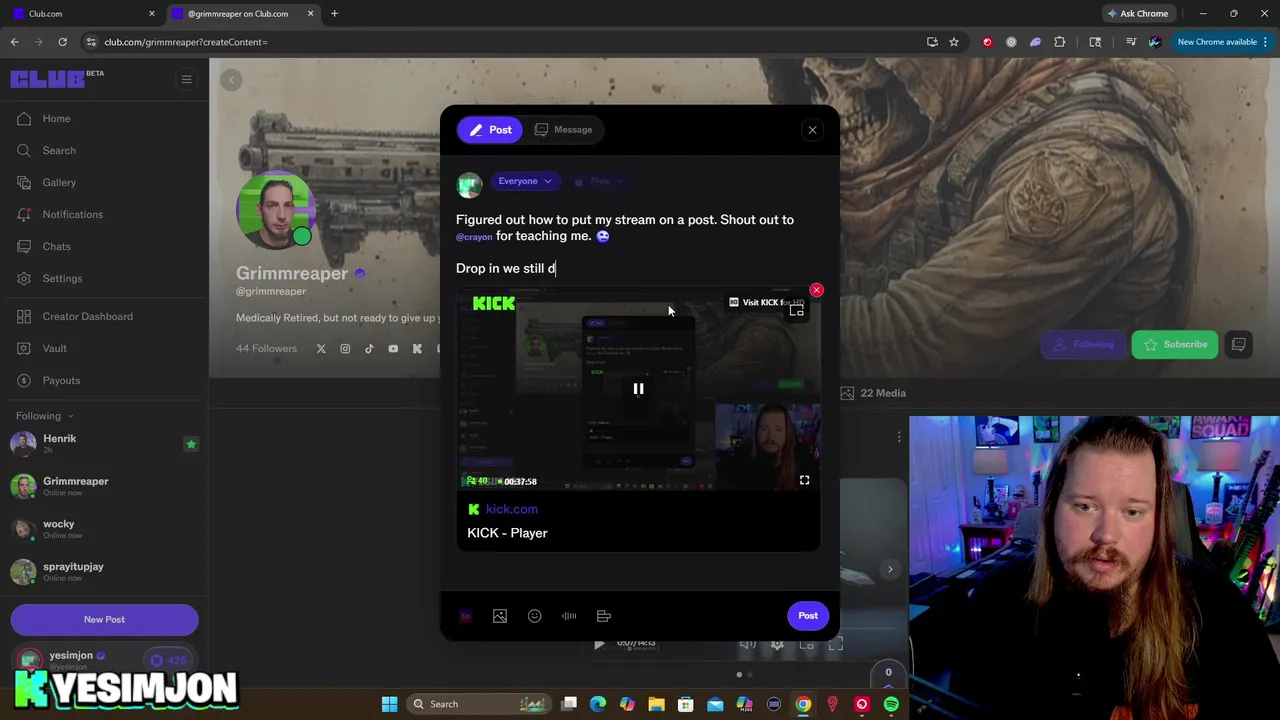This screenshot has height=720, width=1280.
Task: Open Grimmreaper's YouTube link
Action: pyautogui.click(x=393, y=348)
